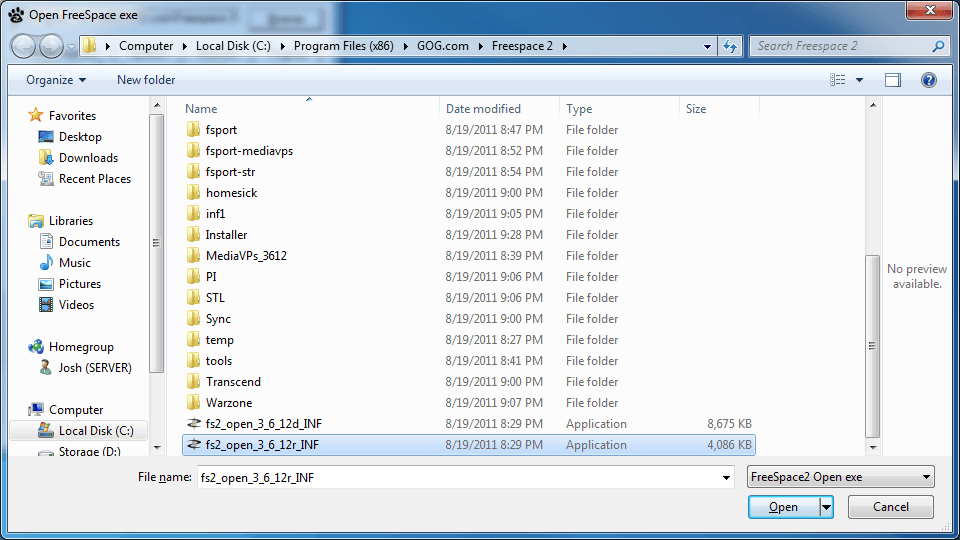The image size is (960, 540).
Task: Select the PI folder
Action: [211, 277]
